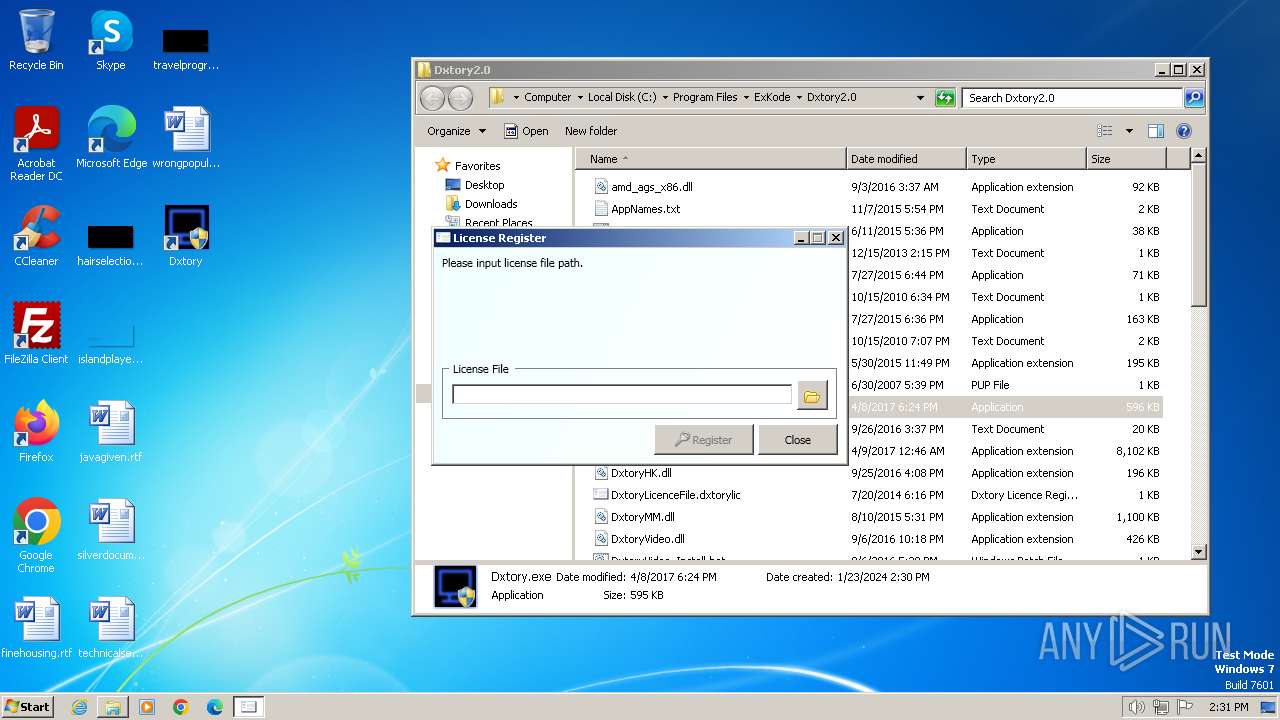Sort files by Date modified column header
Viewport: 1280px width, 720px height.
point(906,159)
